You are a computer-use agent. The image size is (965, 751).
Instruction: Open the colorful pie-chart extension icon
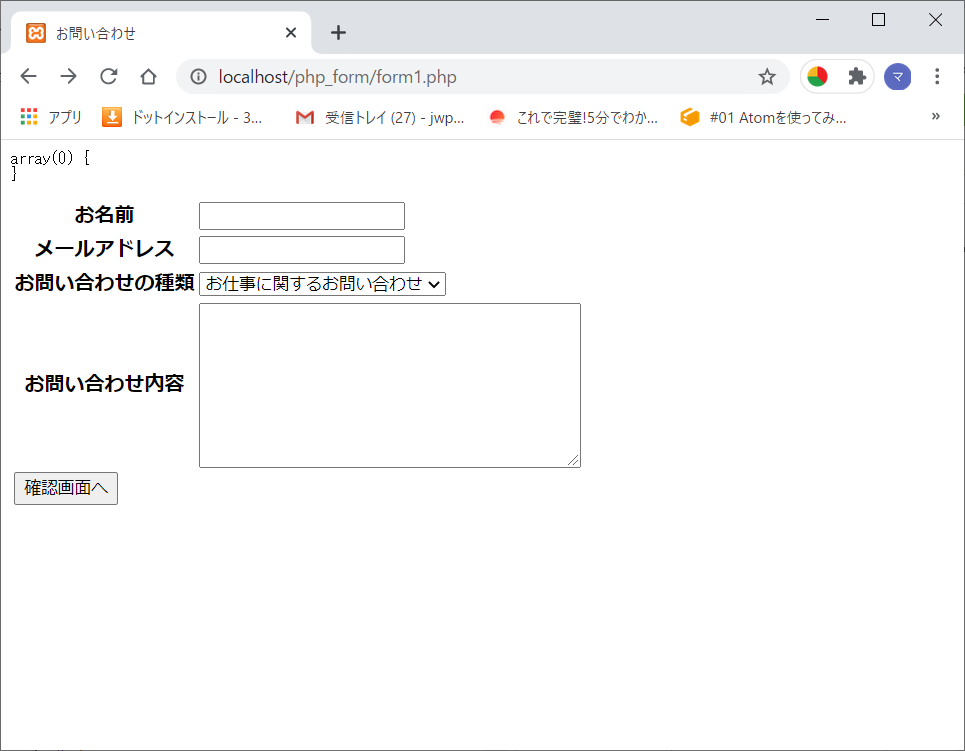[x=817, y=77]
